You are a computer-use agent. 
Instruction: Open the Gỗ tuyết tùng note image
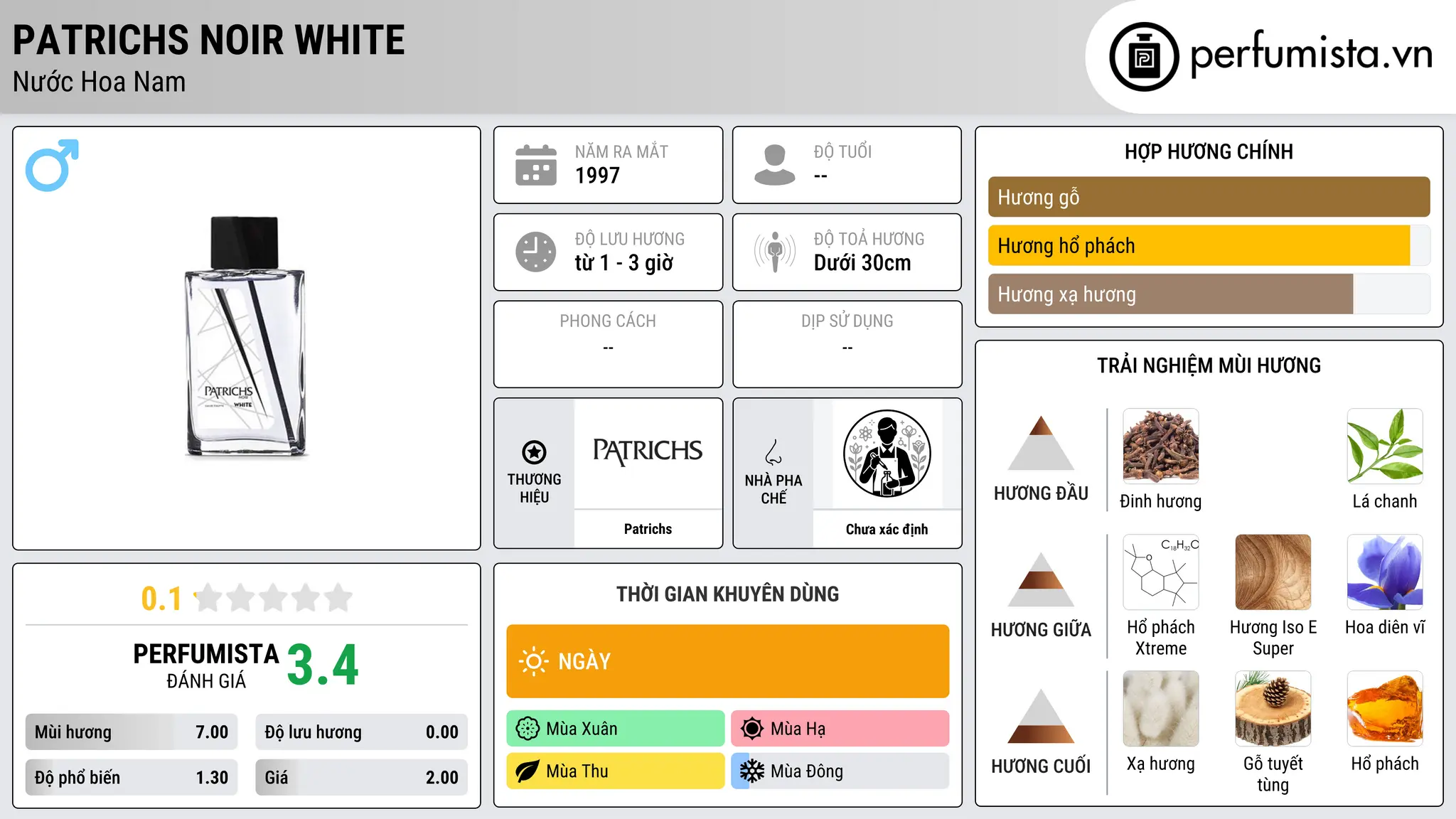pos(1273,709)
